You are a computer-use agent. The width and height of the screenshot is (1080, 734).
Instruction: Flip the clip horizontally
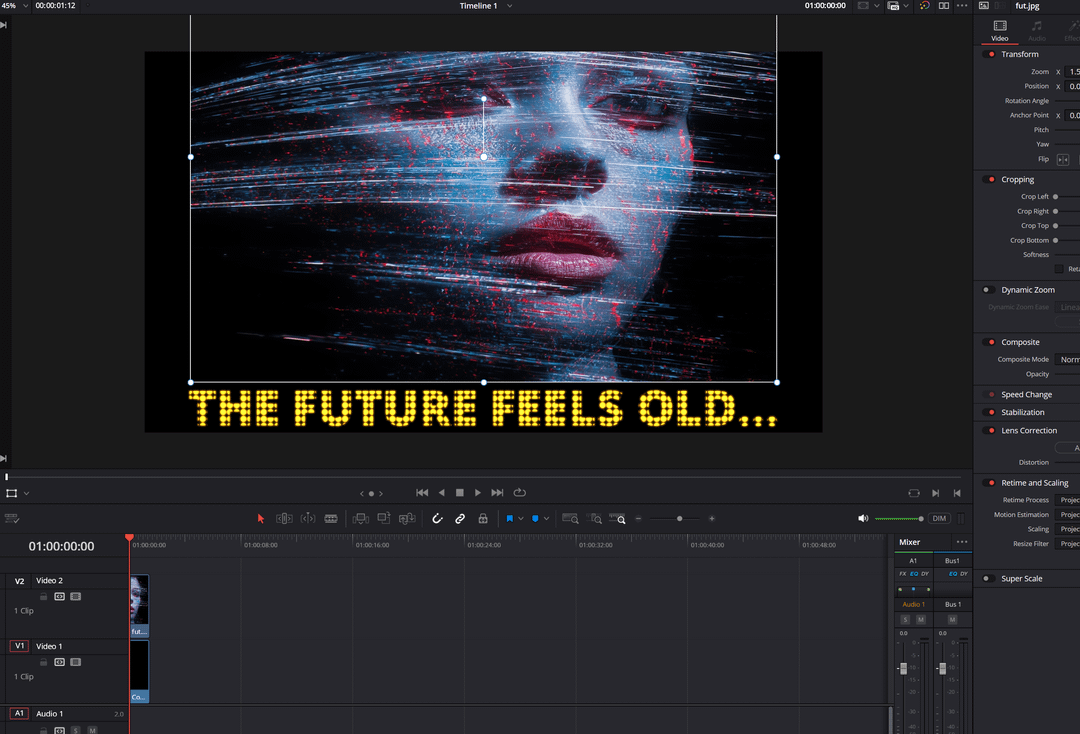1062,160
